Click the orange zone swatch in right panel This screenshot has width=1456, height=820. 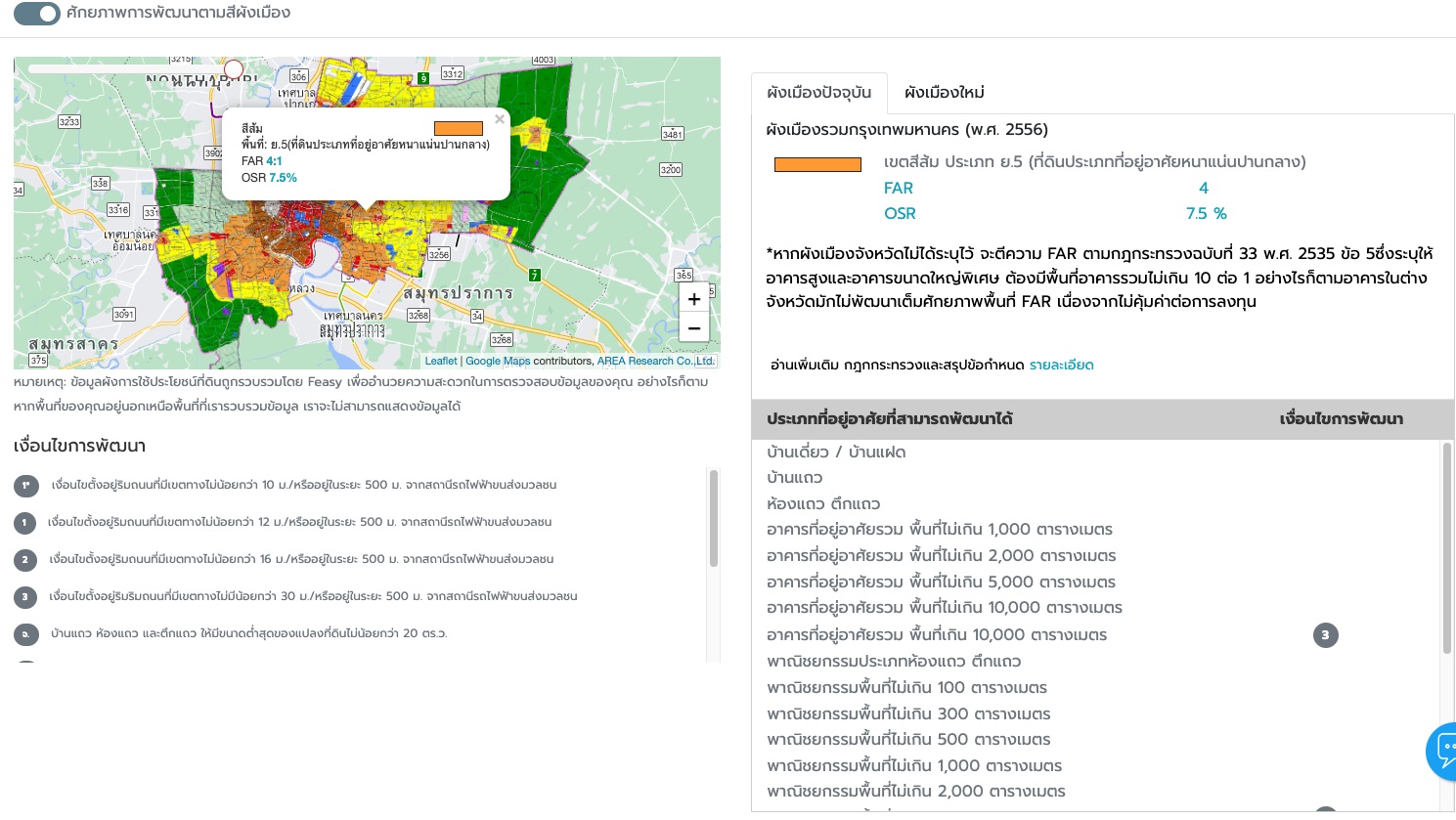point(817,164)
